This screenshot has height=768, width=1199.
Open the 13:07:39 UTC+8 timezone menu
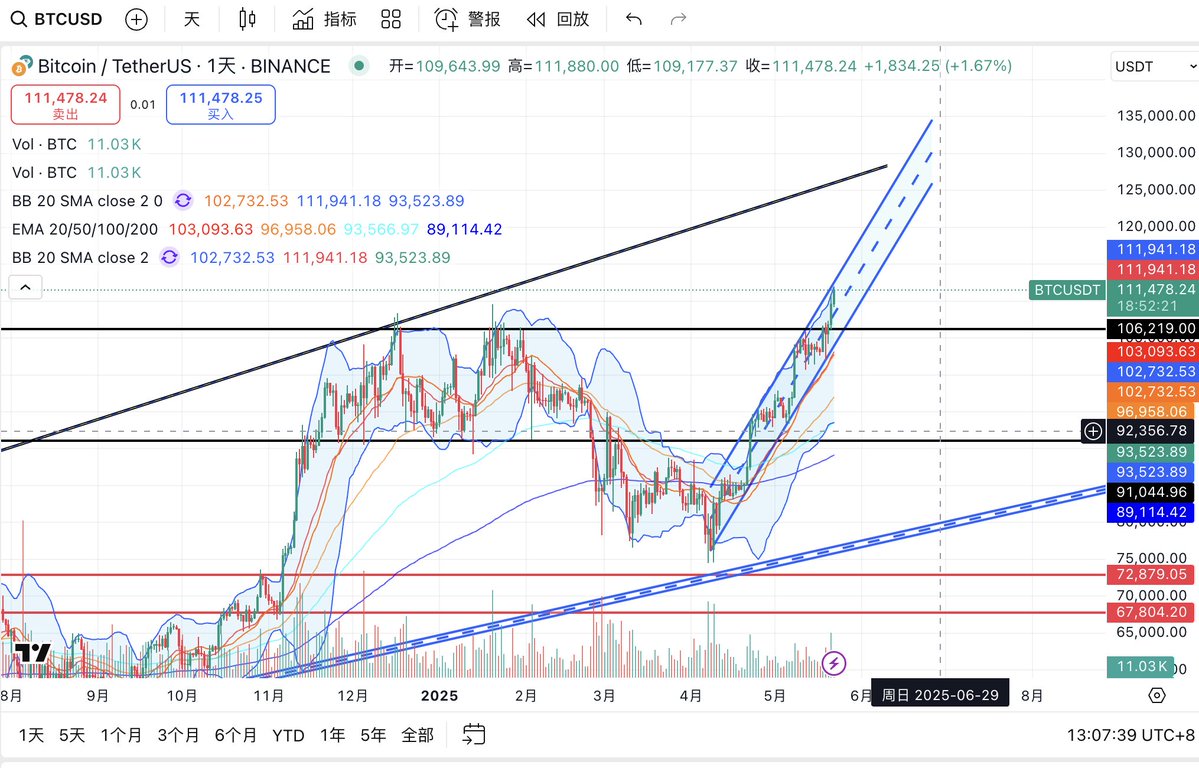point(1130,735)
